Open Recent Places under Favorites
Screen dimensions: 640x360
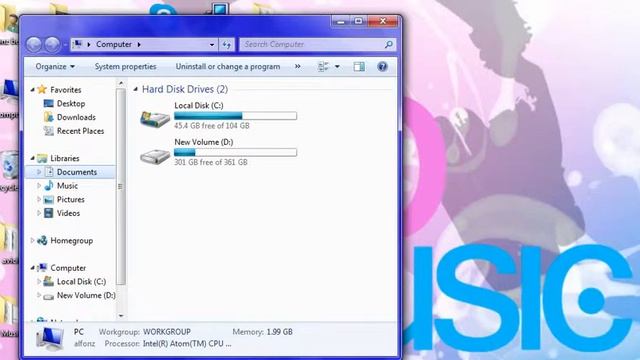[x=80, y=131]
